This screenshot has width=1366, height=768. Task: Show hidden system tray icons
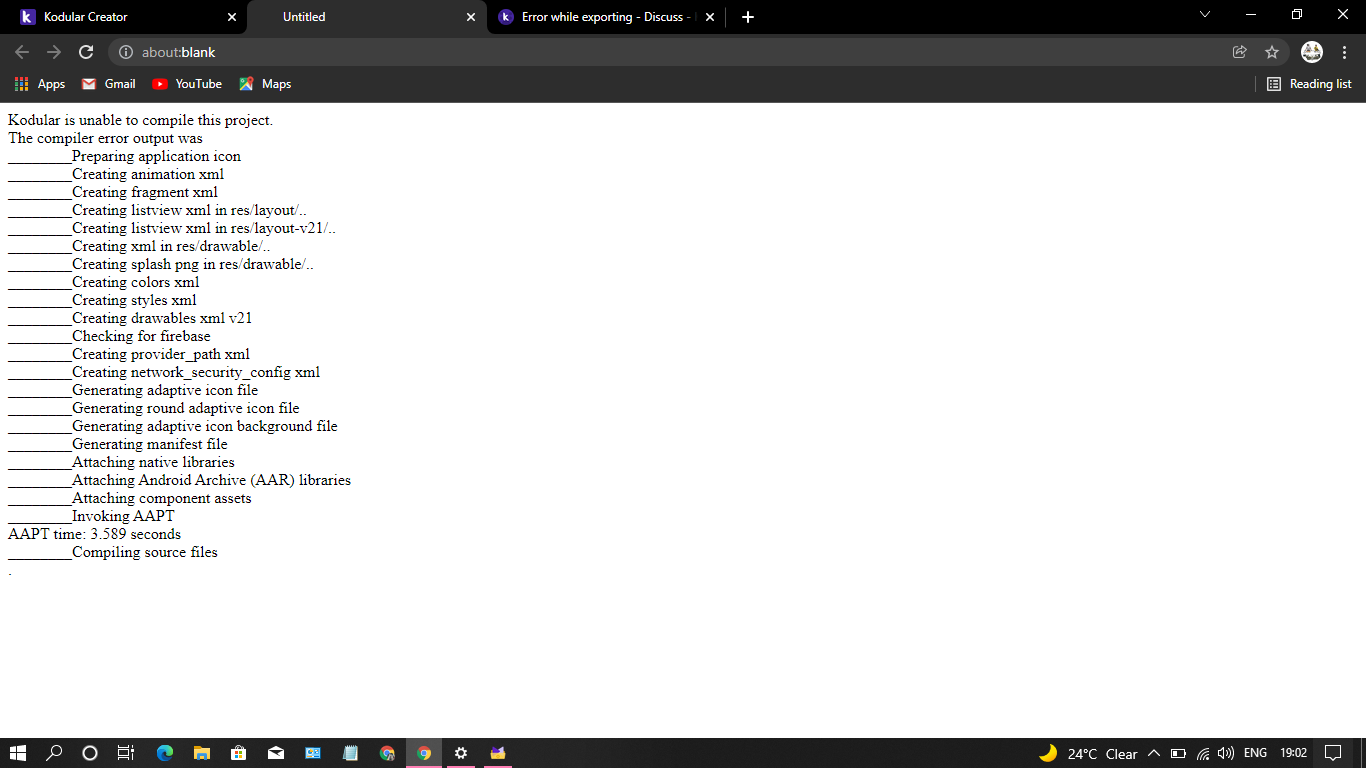point(1153,753)
